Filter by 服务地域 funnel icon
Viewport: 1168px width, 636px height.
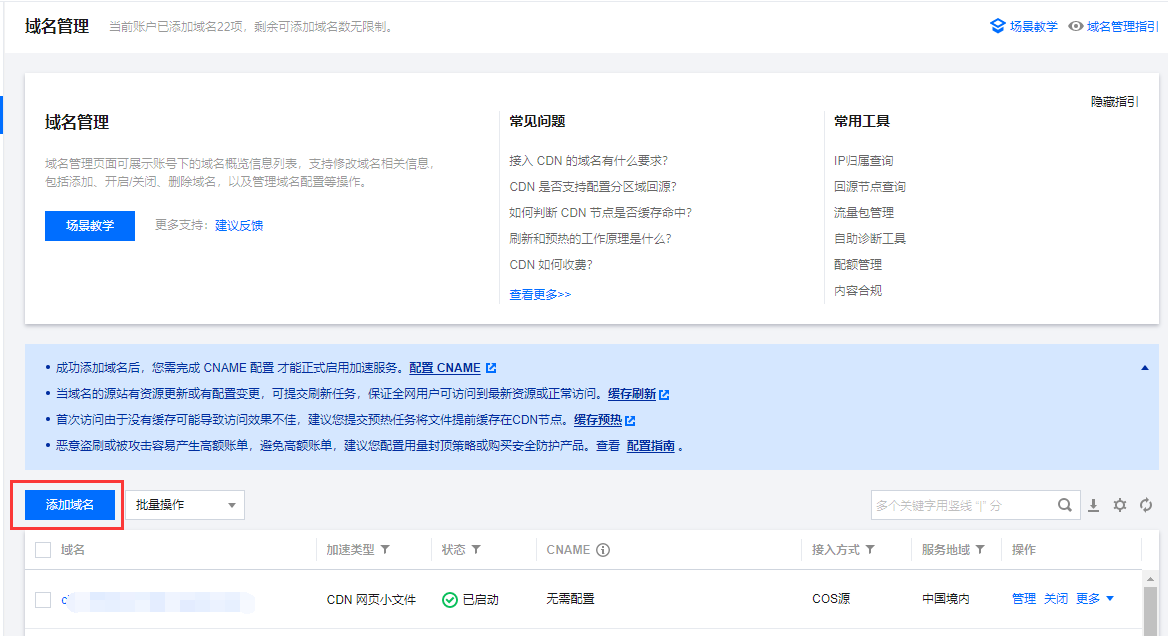(x=980, y=550)
